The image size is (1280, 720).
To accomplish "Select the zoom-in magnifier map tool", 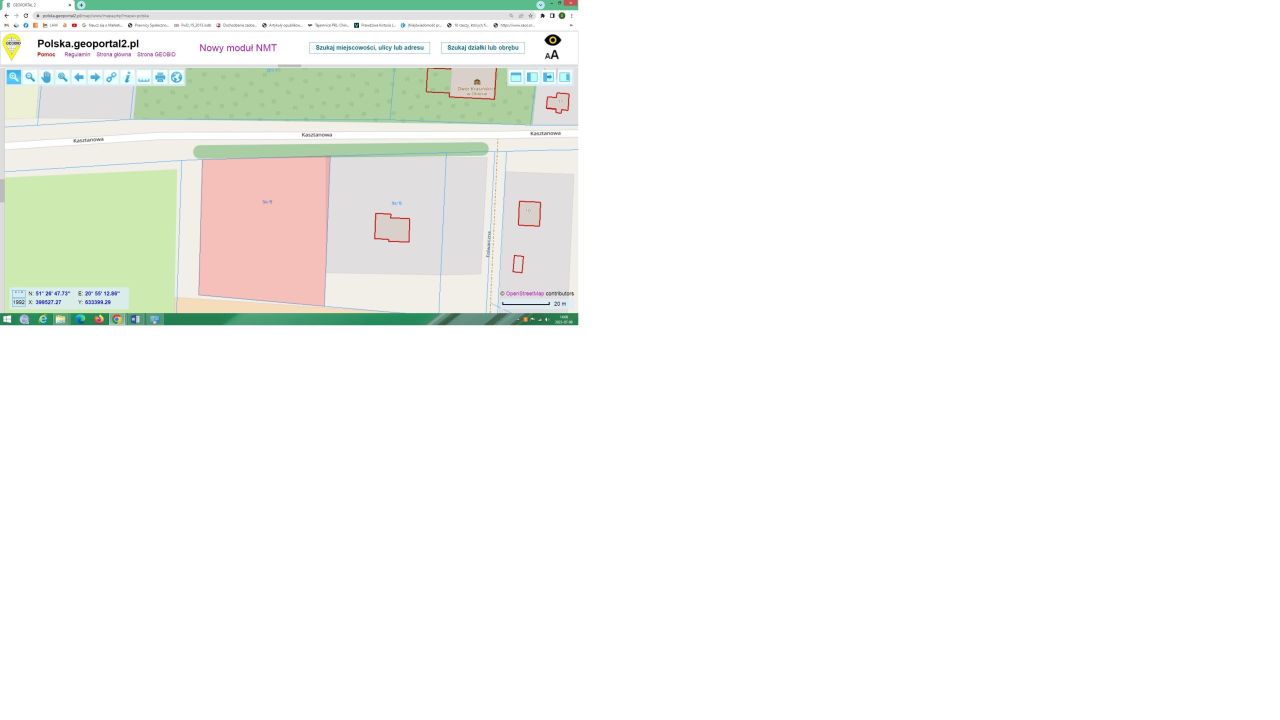I will (14, 77).
